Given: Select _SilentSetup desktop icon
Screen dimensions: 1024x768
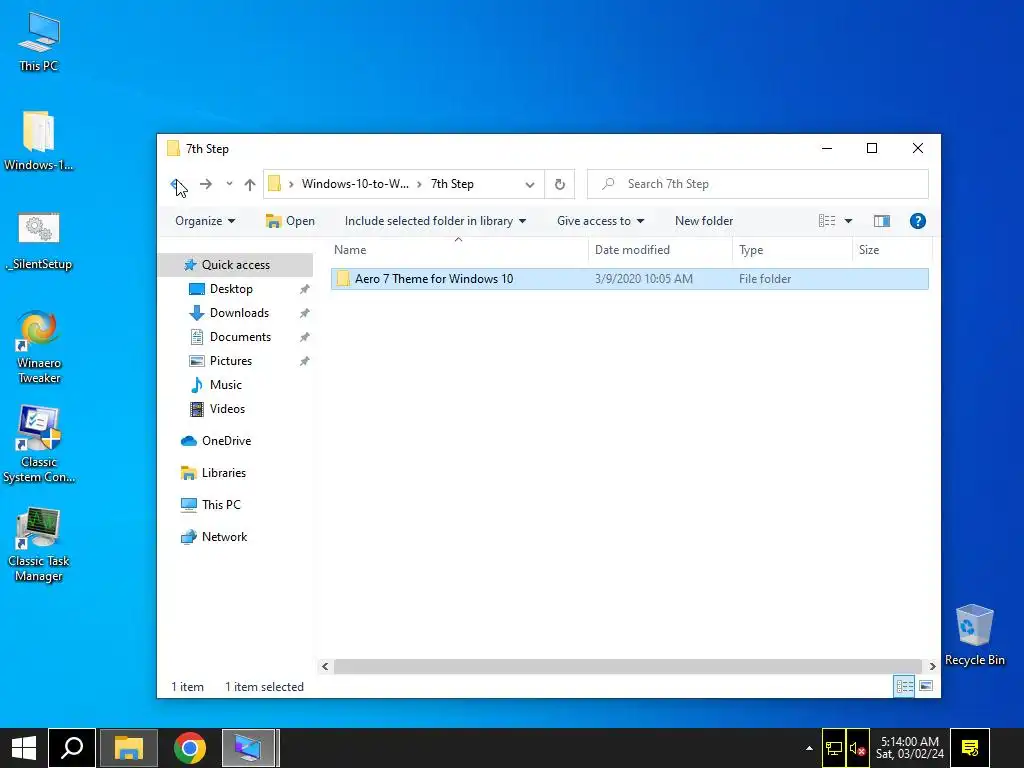Looking at the screenshot, I should point(39,241).
